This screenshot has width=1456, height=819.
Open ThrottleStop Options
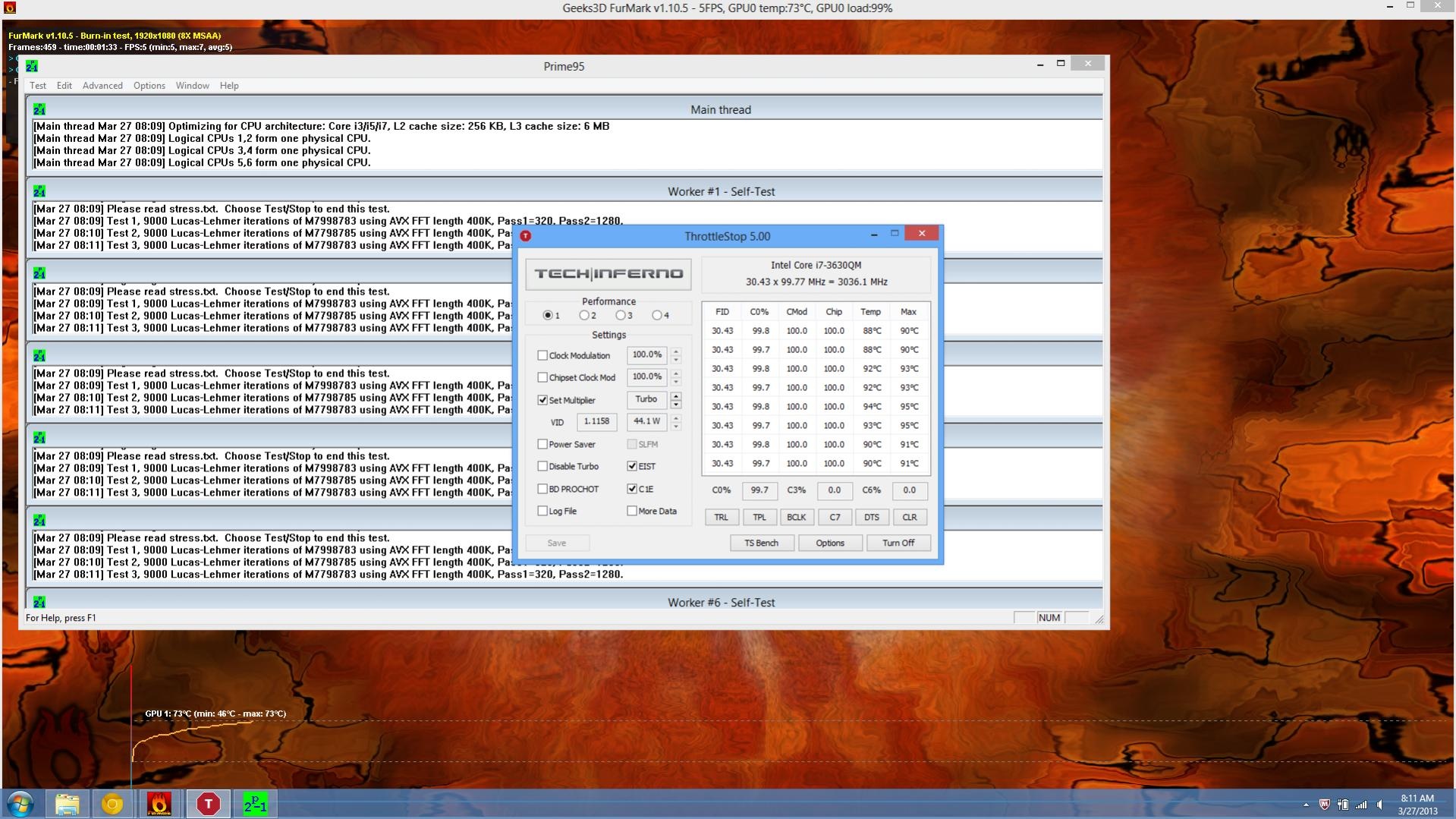pos(830,543)
